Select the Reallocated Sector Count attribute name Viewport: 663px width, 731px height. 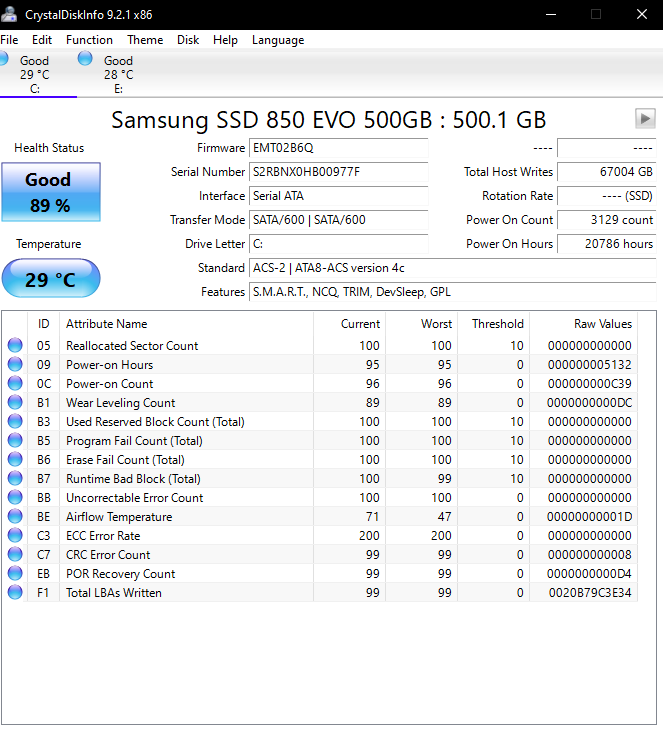pyautogui.click(x=132, y=346)
